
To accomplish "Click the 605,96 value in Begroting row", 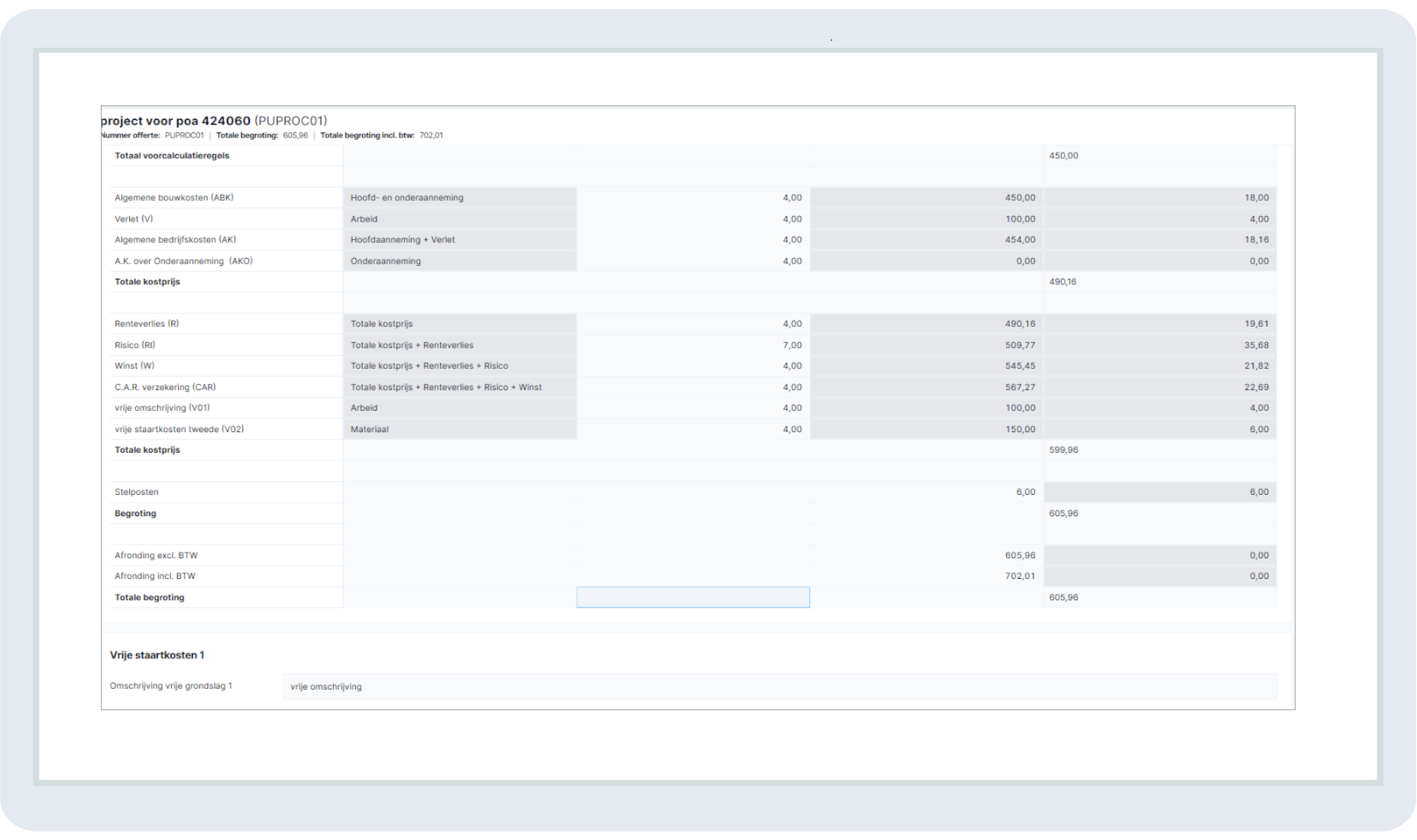I will point(1063,513).
